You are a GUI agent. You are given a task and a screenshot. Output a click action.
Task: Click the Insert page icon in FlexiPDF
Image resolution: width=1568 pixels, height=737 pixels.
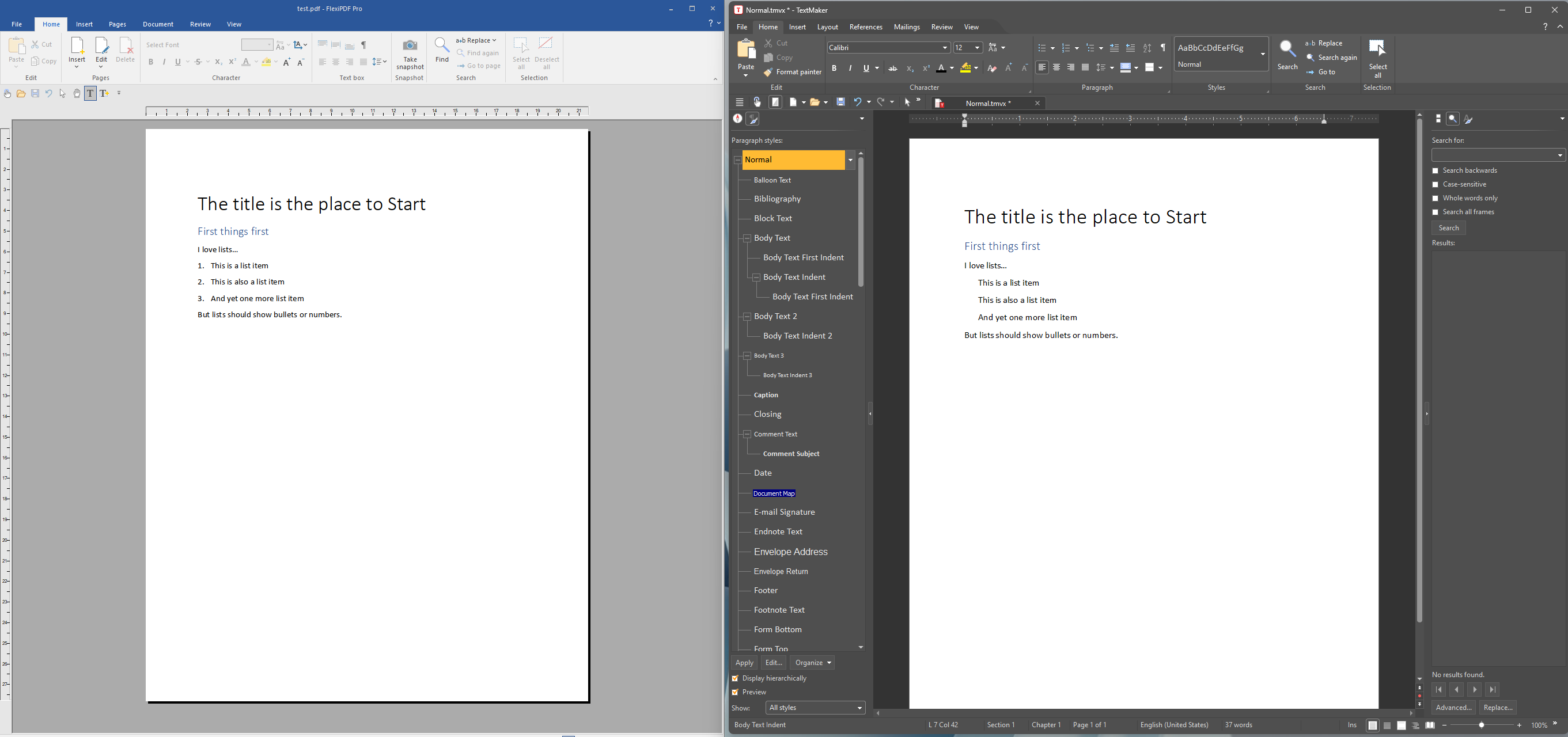pos(77,47)
